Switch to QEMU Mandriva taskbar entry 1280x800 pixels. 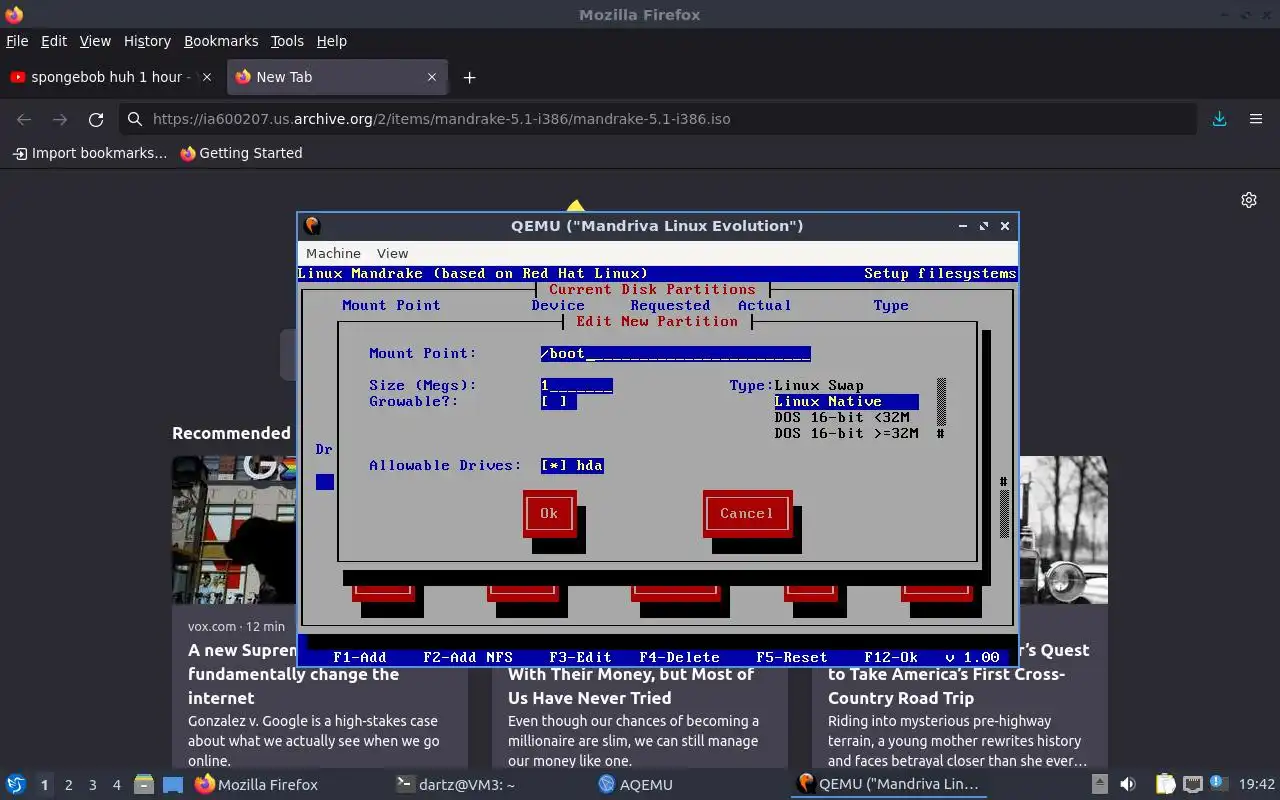click(x=889, y=785)
